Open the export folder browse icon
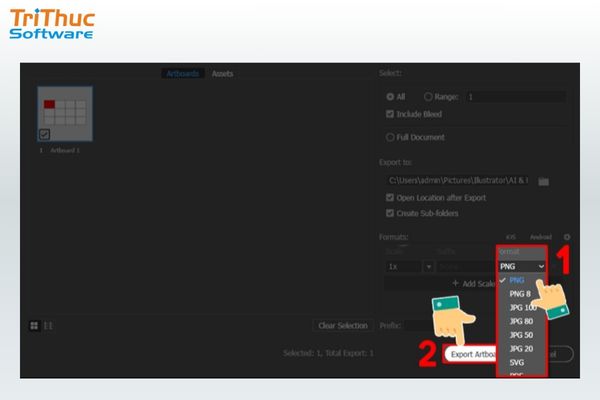600x400 pixels. [x=543, y=181]
